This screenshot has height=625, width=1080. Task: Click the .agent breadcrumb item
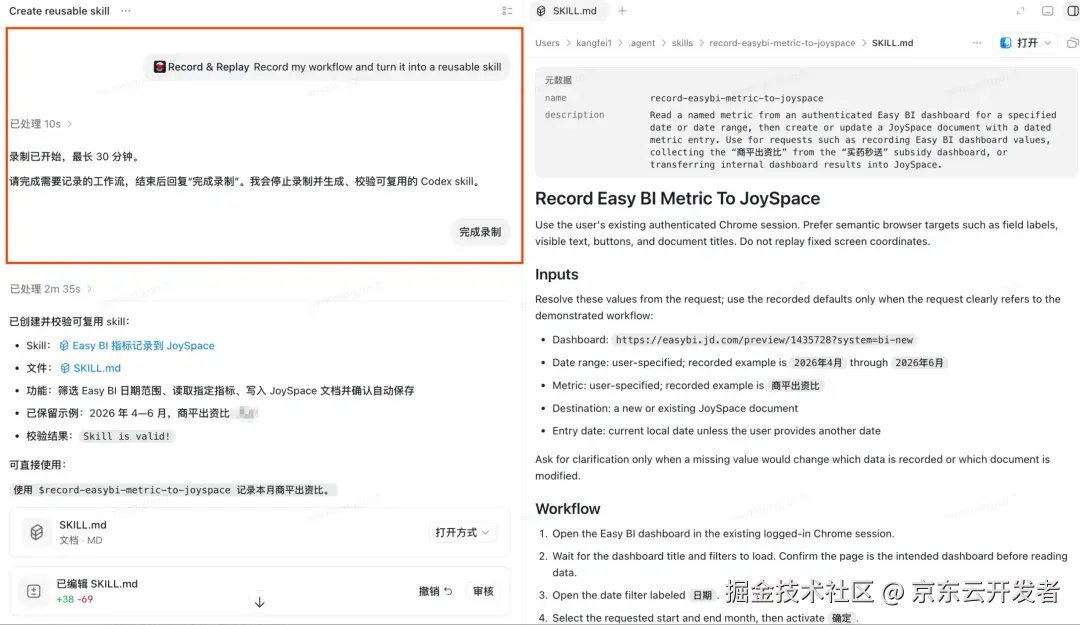tap(641, 43)
